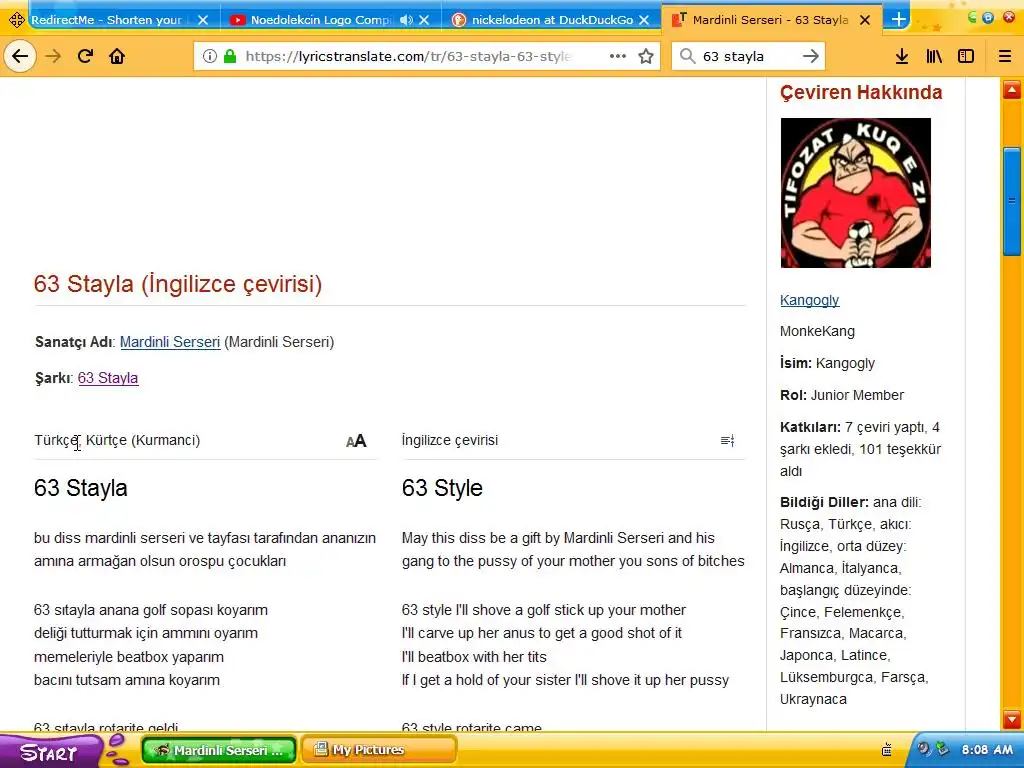
Task: Open the page actions three-dot menu
Action: pyautogui.click(x=617, y=56)
